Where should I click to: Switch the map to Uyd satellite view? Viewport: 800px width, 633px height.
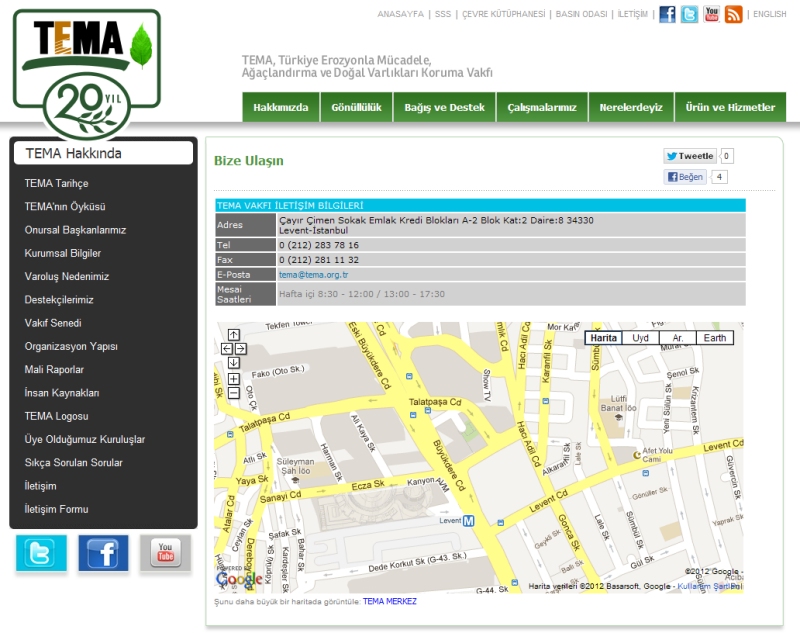[x=640, y=338]
